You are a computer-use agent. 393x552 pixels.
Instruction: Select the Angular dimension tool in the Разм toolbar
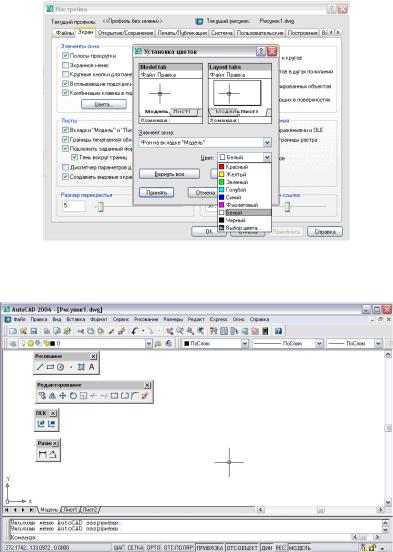click(x=53, y=454)
